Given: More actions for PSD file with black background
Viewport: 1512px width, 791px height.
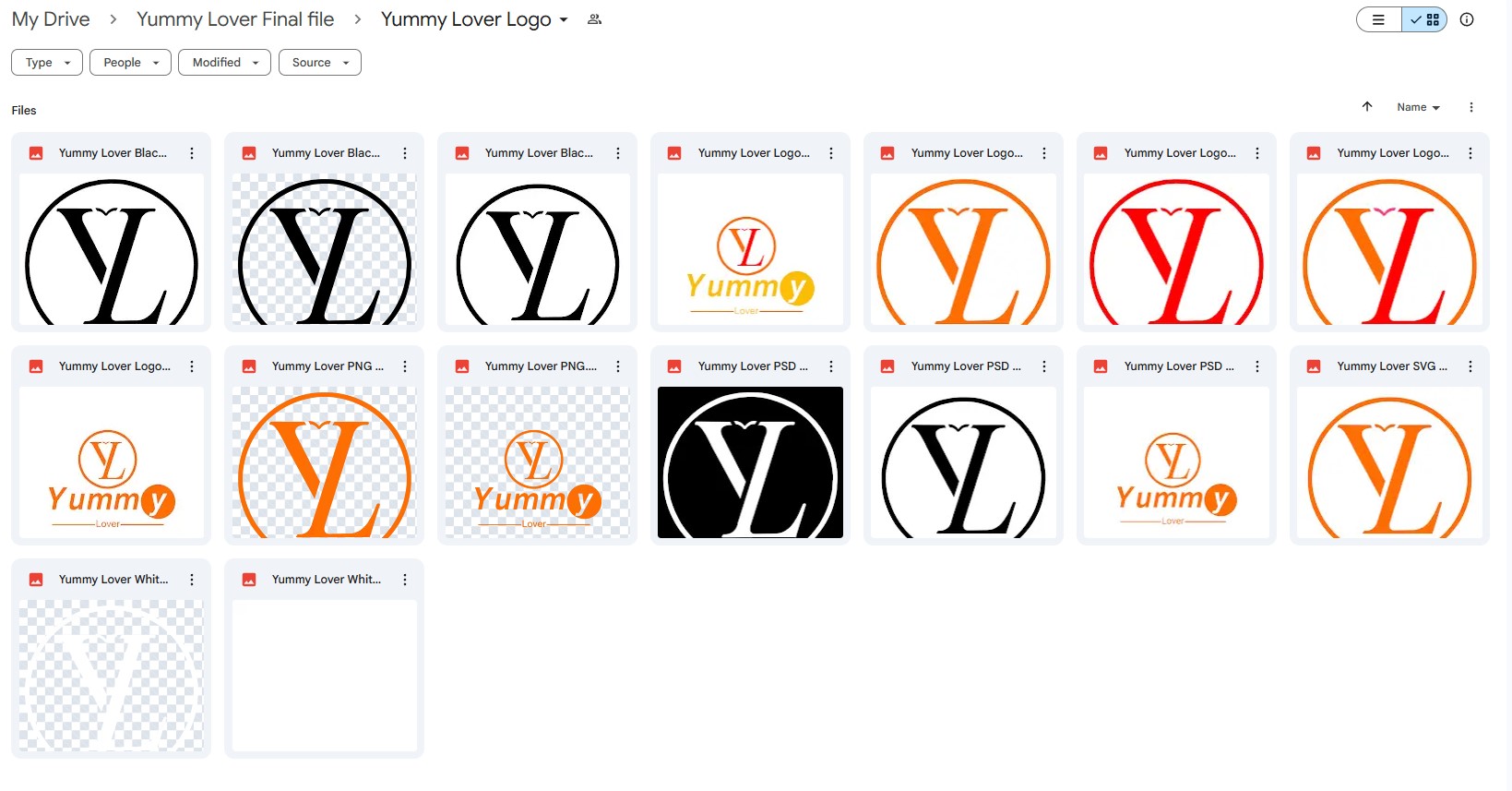Looking at the screenshot, I should (x=831, y=366).
